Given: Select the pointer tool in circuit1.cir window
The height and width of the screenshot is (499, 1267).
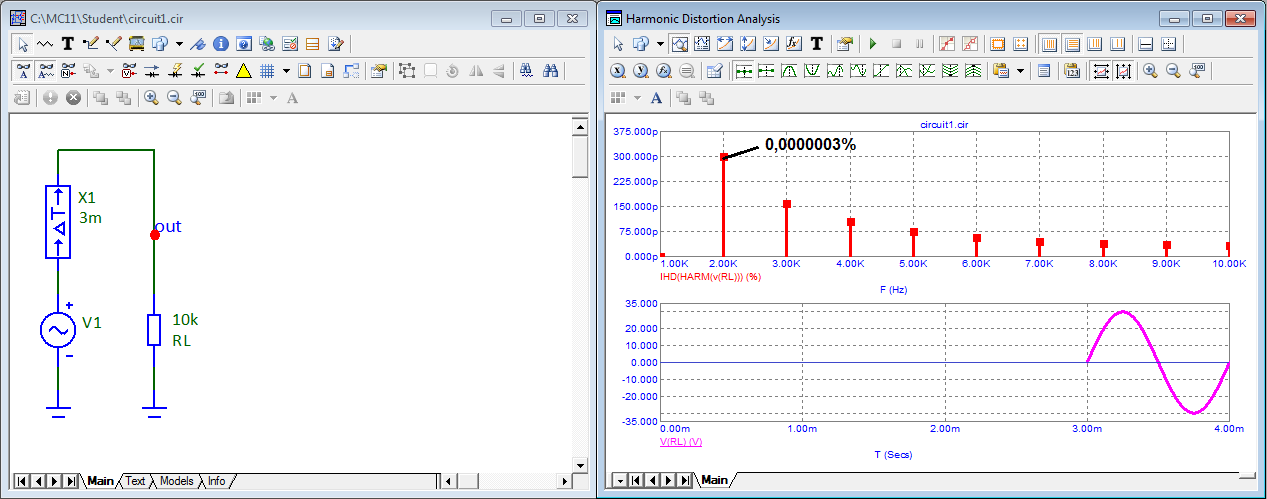Looking at the screenshot, I should pyautogui.click(x=23, y=44).
